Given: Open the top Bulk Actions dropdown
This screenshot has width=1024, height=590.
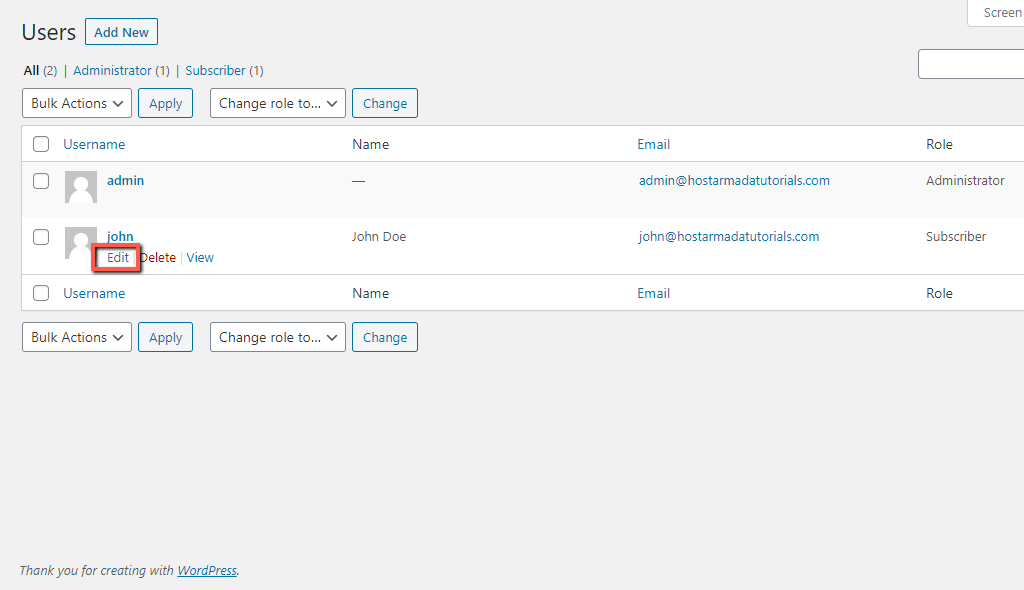Looking at the screenshot, I should point(77,103).
